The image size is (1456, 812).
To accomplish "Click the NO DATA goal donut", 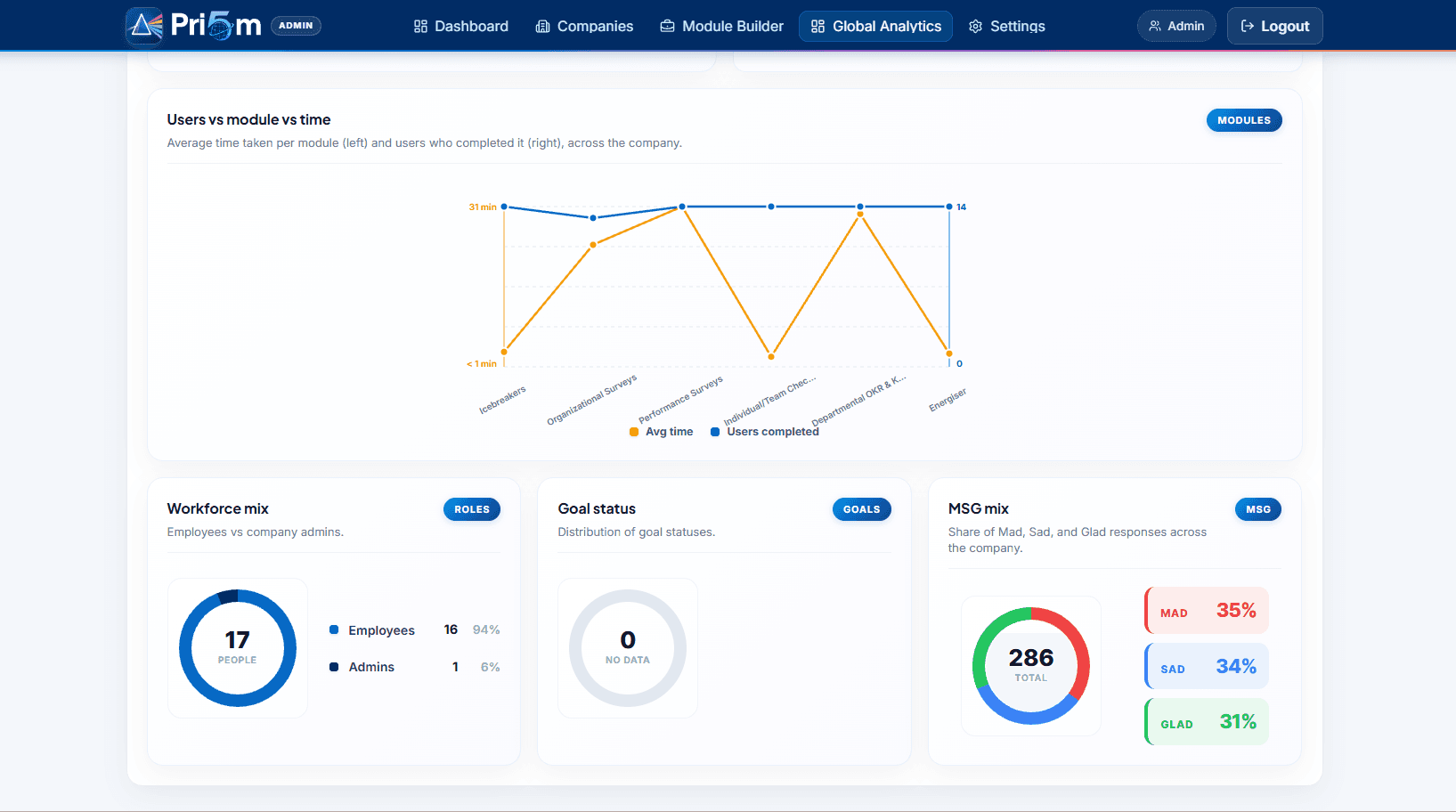I will click(628, 648).
